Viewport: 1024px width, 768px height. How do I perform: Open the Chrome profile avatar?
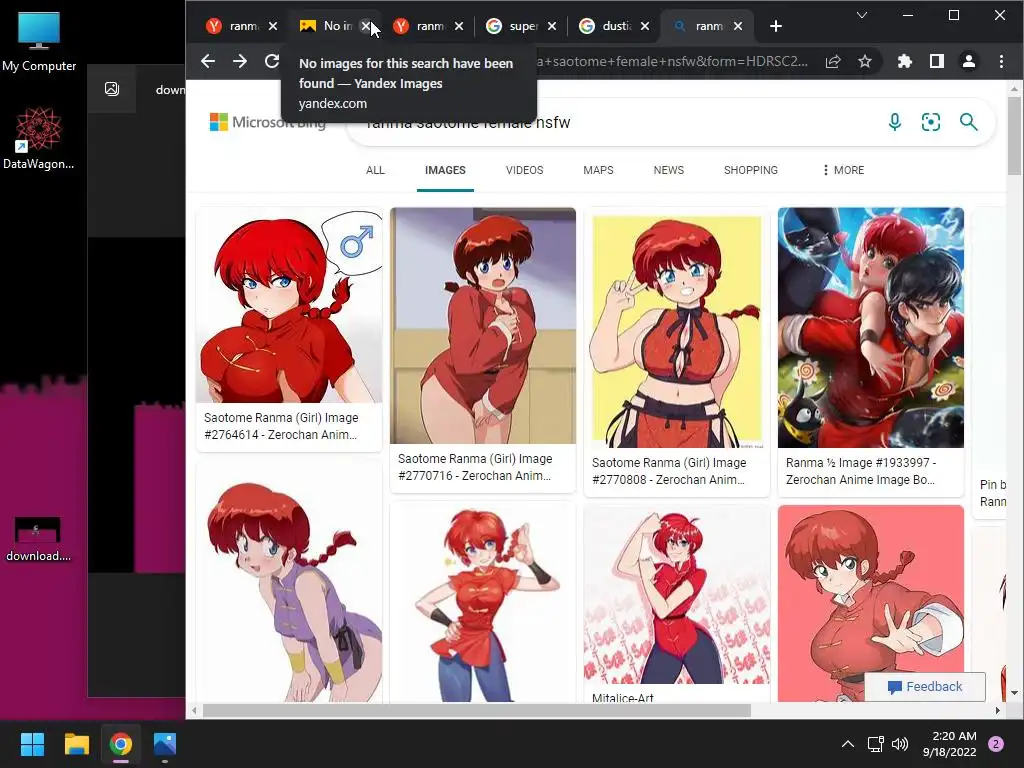(968, 61)
